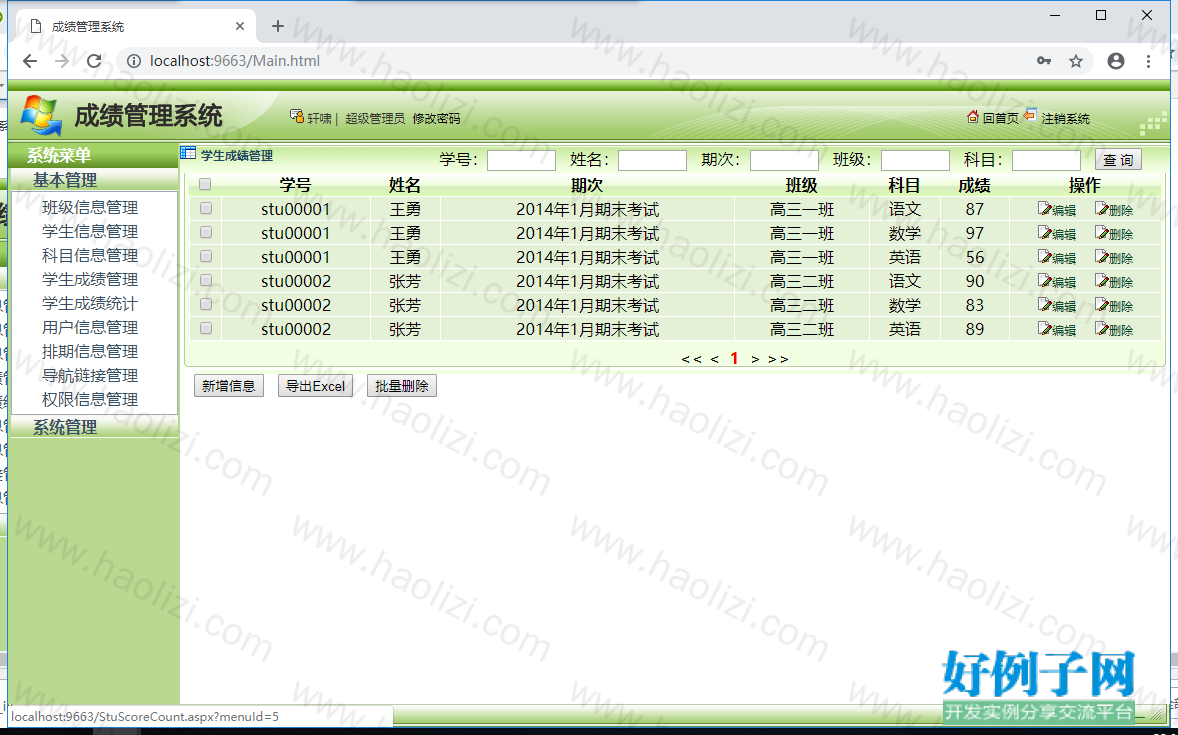Screen dimensions: 1178x735
Task: Go to first page with << link
Action: point(691,359)
